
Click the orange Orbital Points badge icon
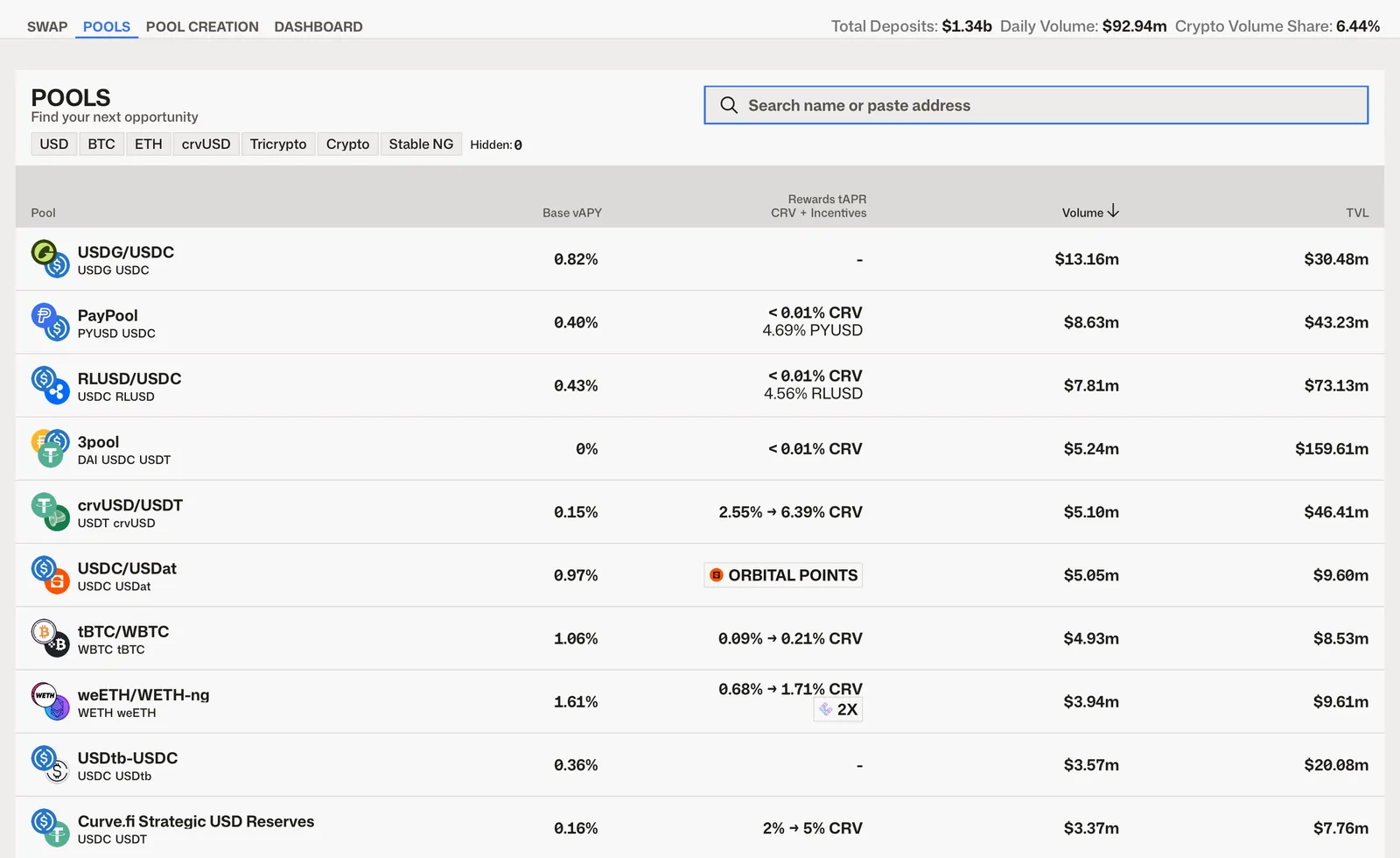pos(717,575)
